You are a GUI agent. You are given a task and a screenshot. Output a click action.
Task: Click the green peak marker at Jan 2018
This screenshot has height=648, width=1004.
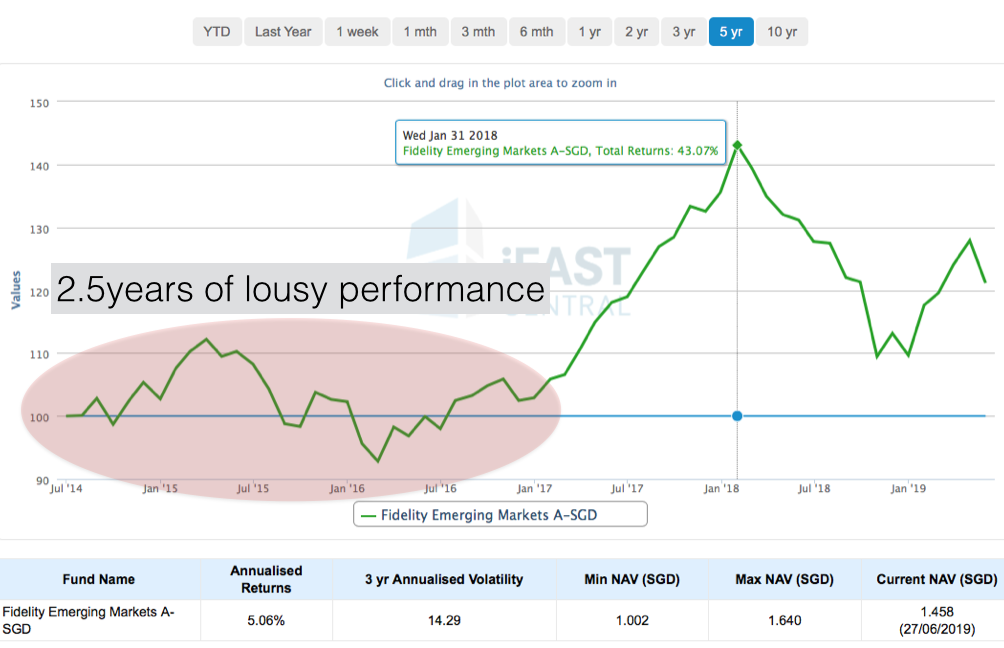point(738,145)
